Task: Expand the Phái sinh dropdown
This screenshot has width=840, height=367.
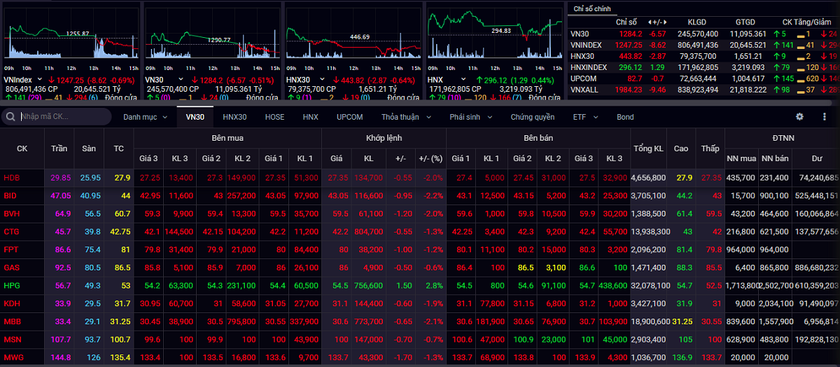Action: (490, 117)
